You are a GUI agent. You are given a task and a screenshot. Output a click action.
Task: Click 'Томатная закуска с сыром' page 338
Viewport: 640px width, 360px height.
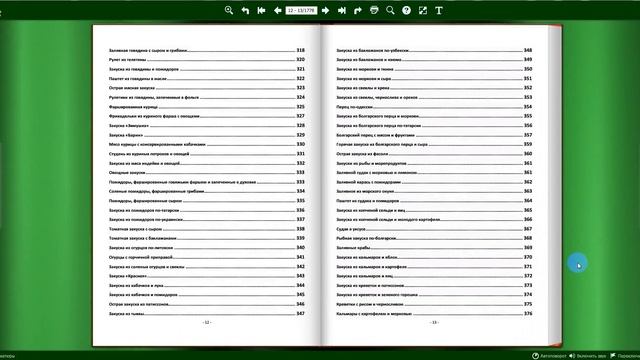click(207, 229)
